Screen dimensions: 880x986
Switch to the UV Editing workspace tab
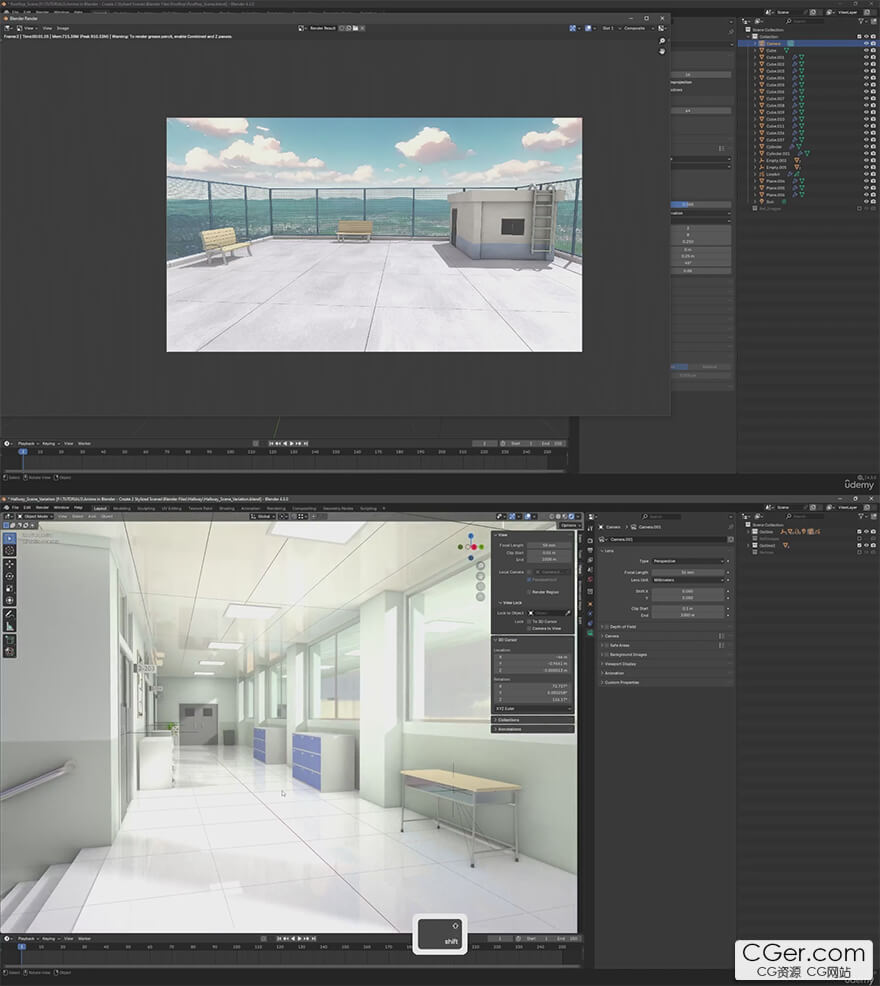pos(171,508)
